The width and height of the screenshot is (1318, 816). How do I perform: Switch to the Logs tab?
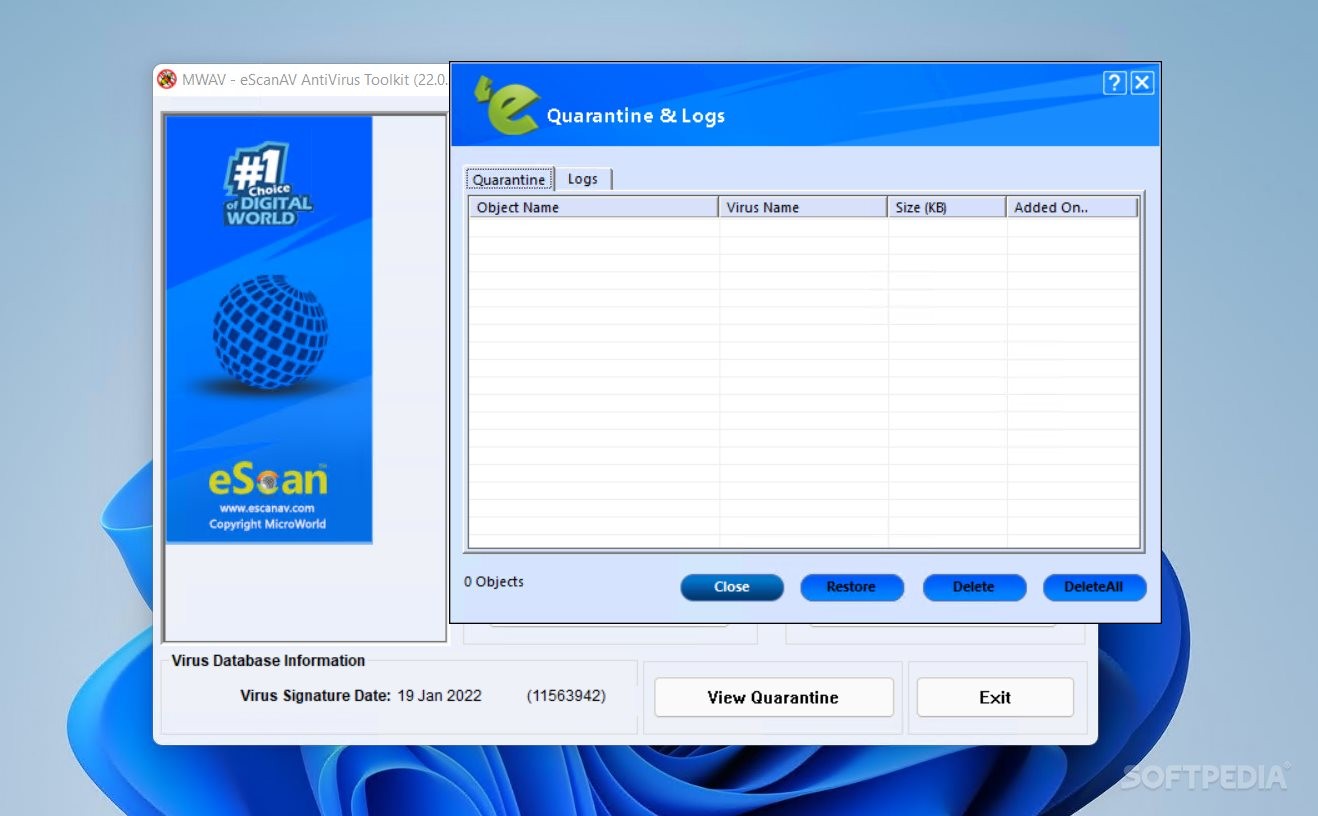coord(582,179)
